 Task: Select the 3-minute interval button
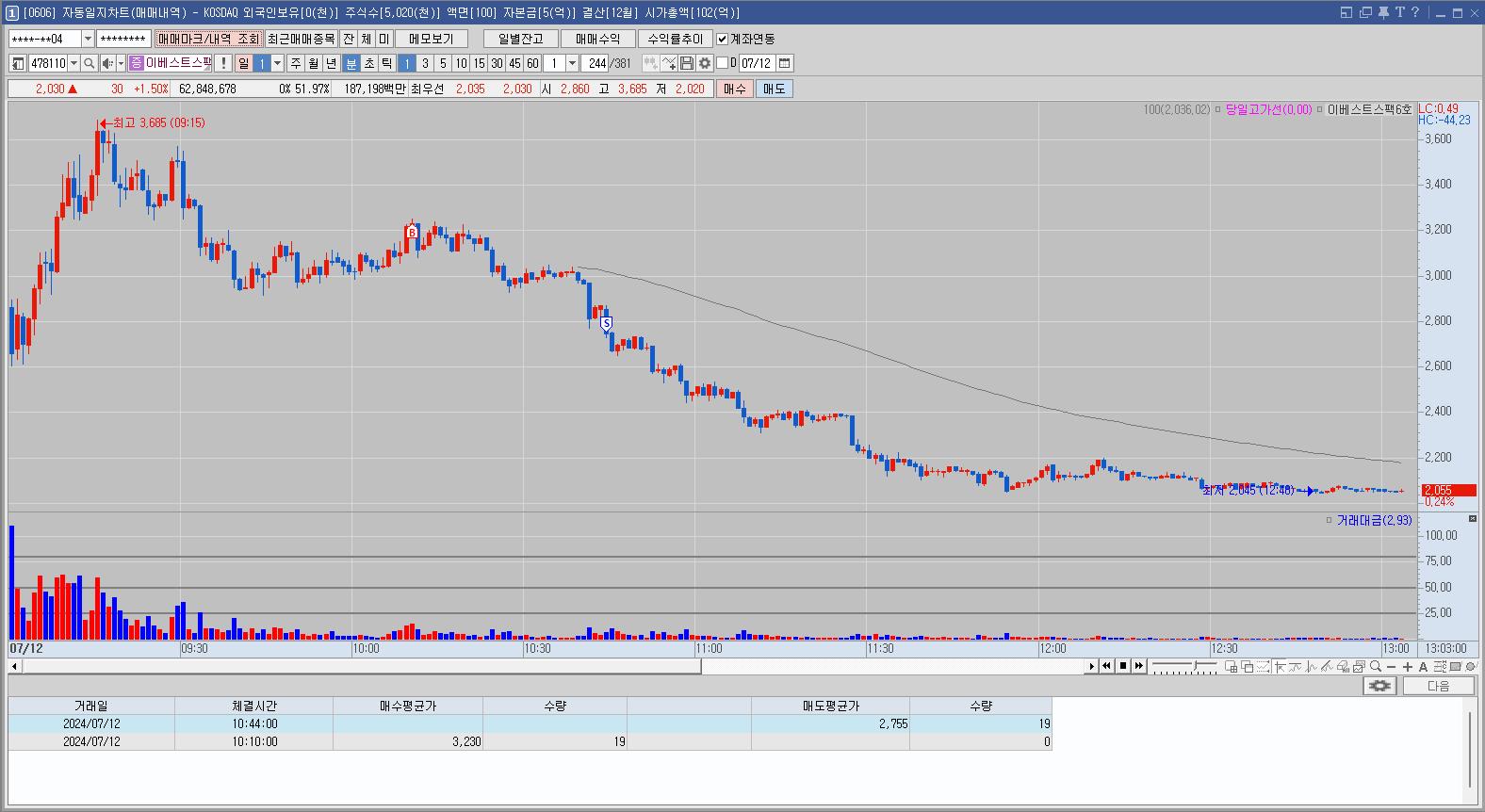[425, 63]
